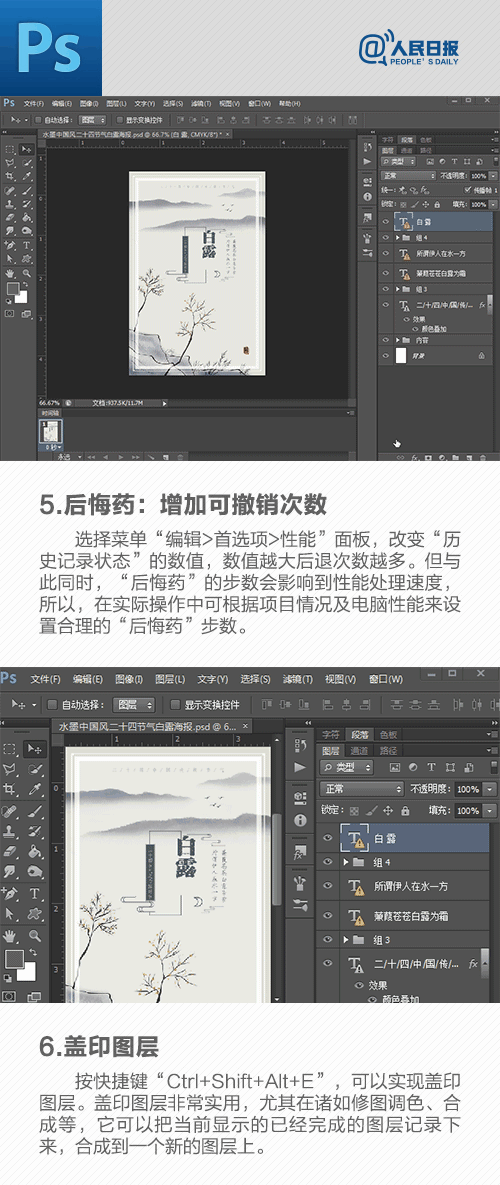
Task: Select Type tool in lower screenshot toolbar
Action: pyautogui.click(x=34, y=893)
